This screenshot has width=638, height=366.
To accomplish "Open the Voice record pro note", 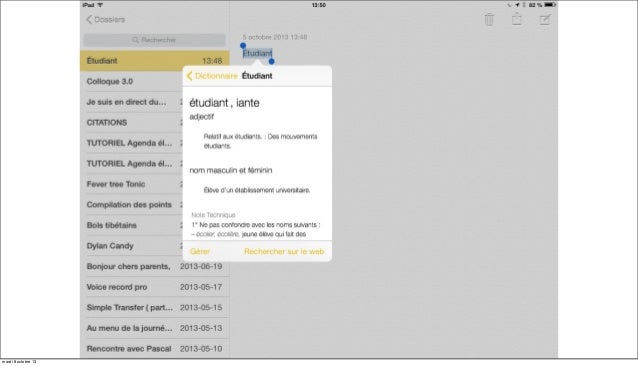I will click(x=155, y=287).
